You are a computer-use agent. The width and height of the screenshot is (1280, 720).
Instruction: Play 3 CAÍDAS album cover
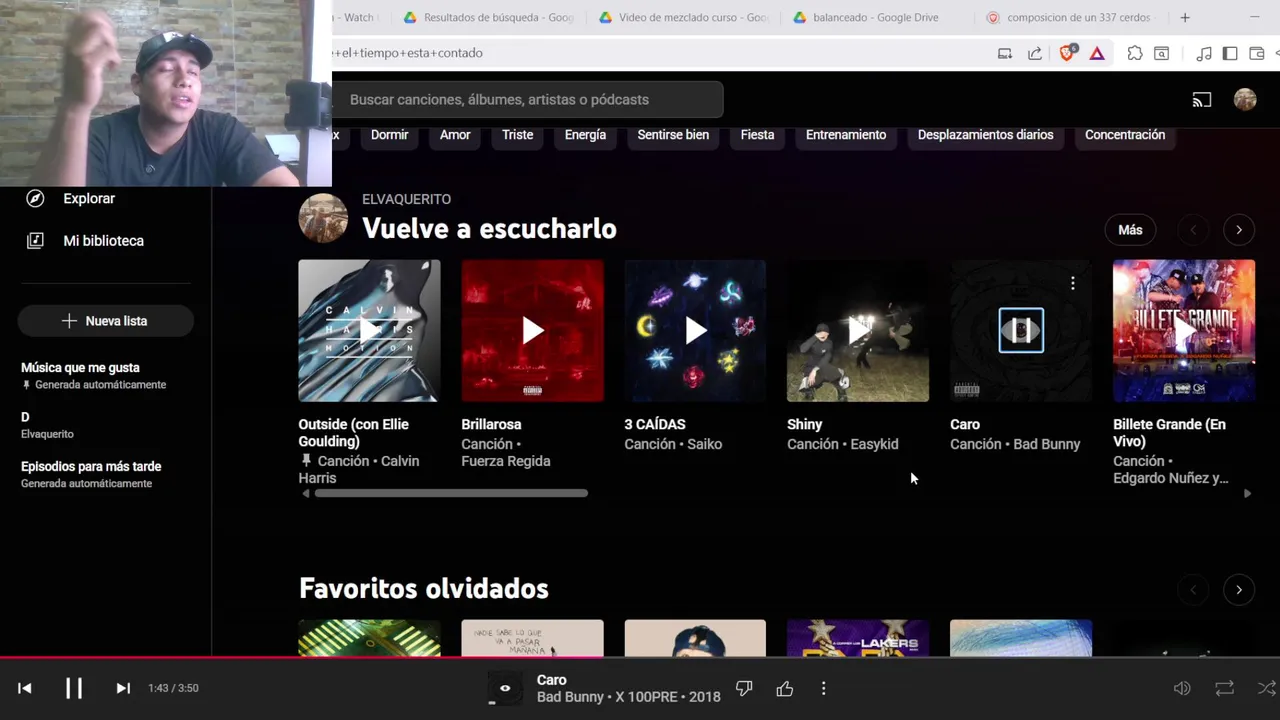pos(695,331)
